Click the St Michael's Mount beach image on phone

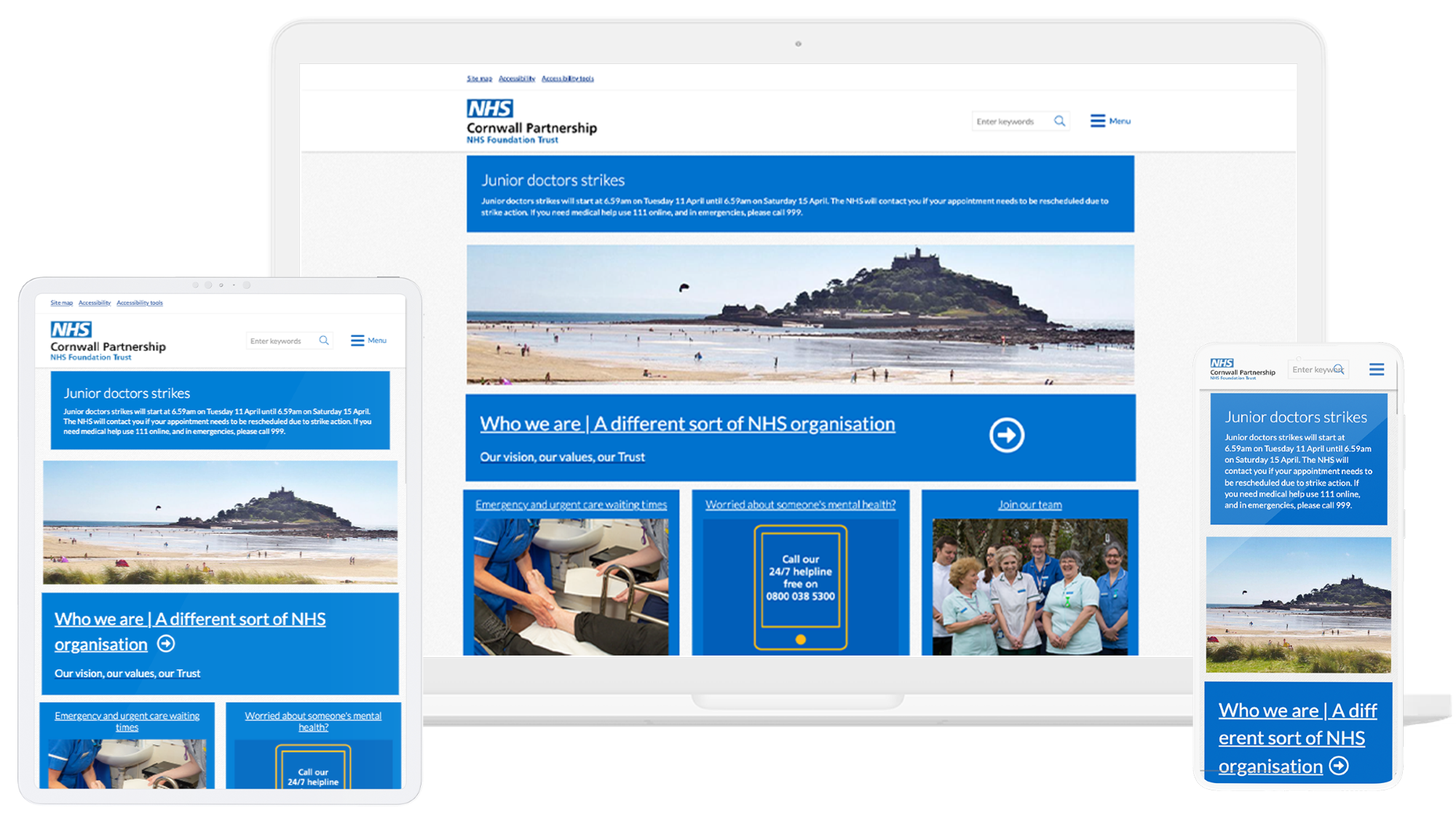tap(1298, 605)
